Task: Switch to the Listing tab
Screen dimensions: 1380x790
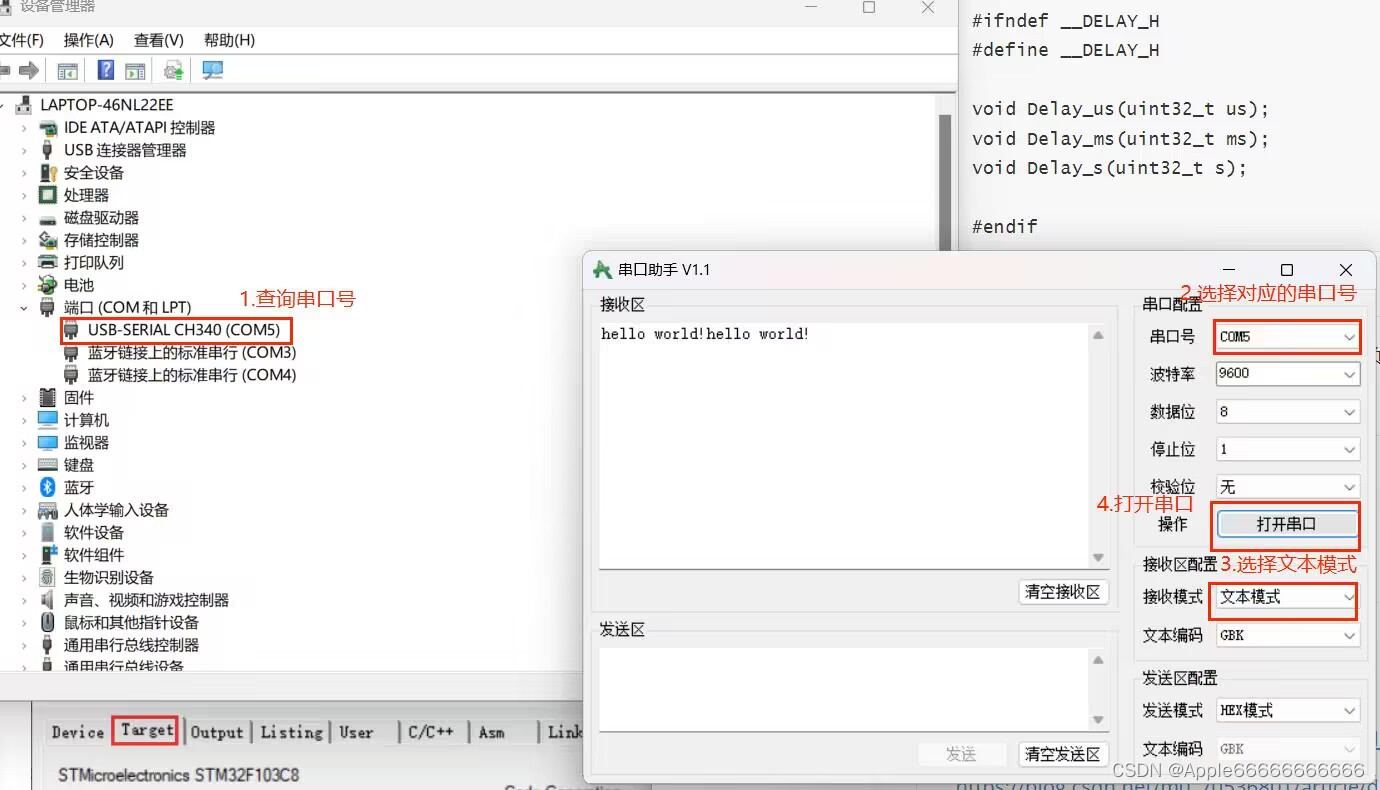Action: click(x=291, y=732)
